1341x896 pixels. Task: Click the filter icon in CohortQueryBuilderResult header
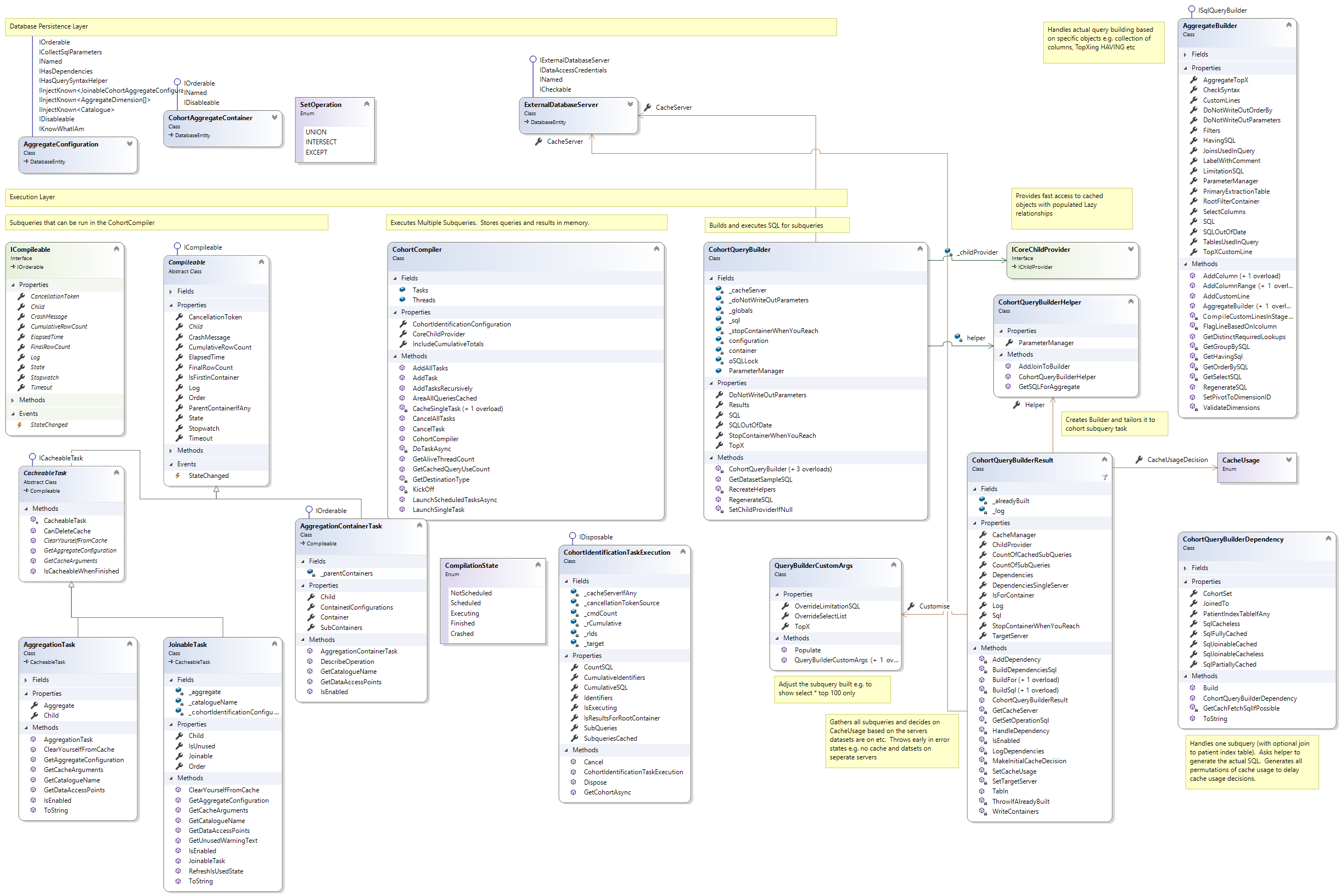(1104, 477)
